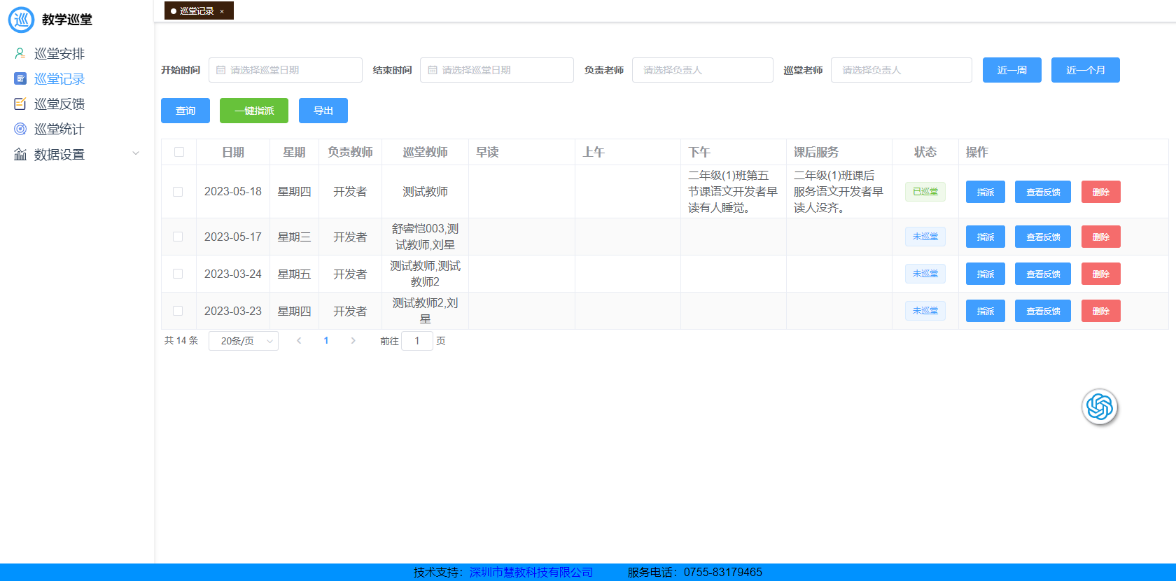The width and height of the screenshot is (1176, 581).
Task: Check the 2023-03-23 row checkbox
Action: click(x=178, y=310)
